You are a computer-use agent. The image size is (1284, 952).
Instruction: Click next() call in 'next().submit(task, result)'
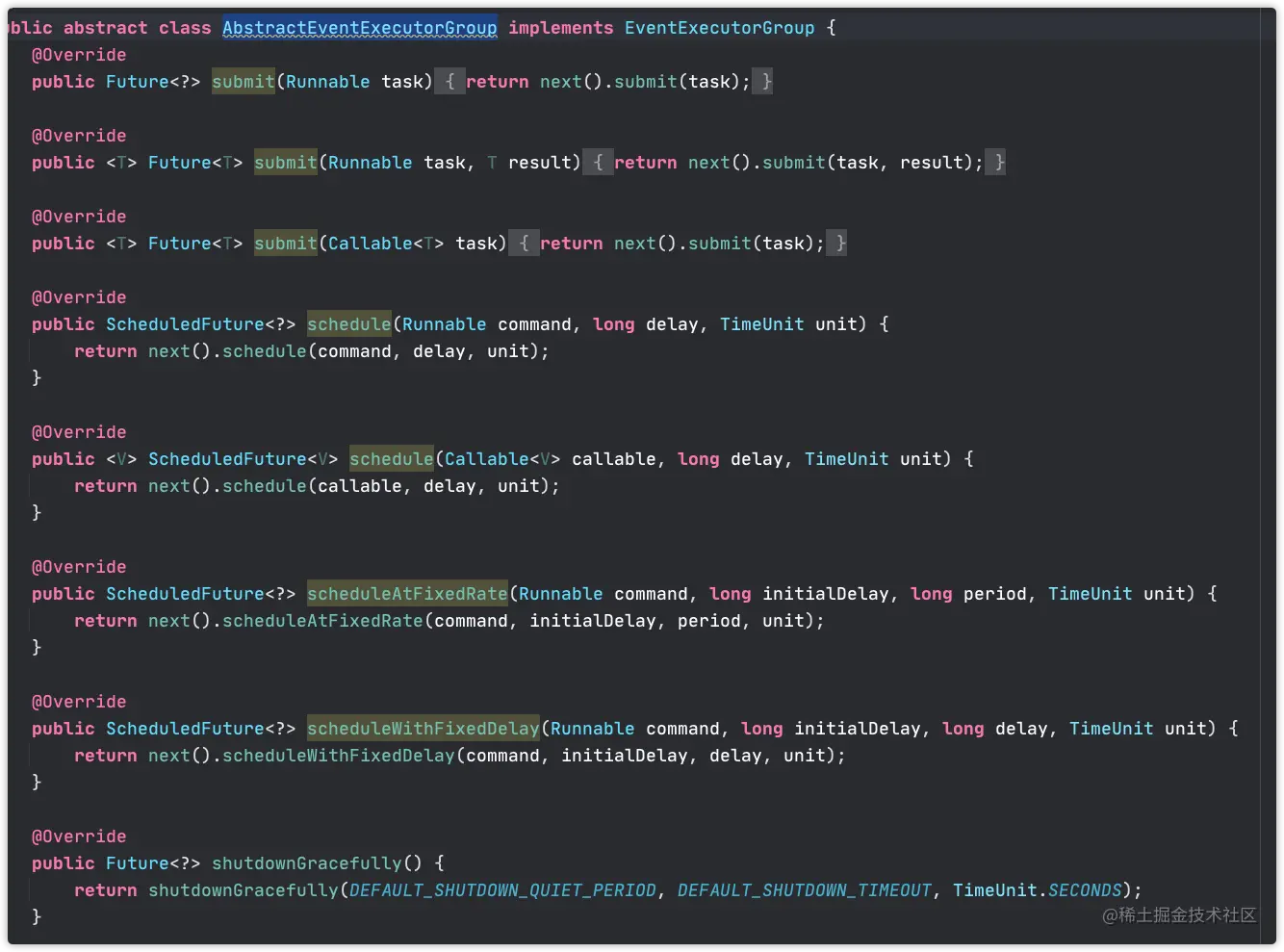[x=719, y=163]
